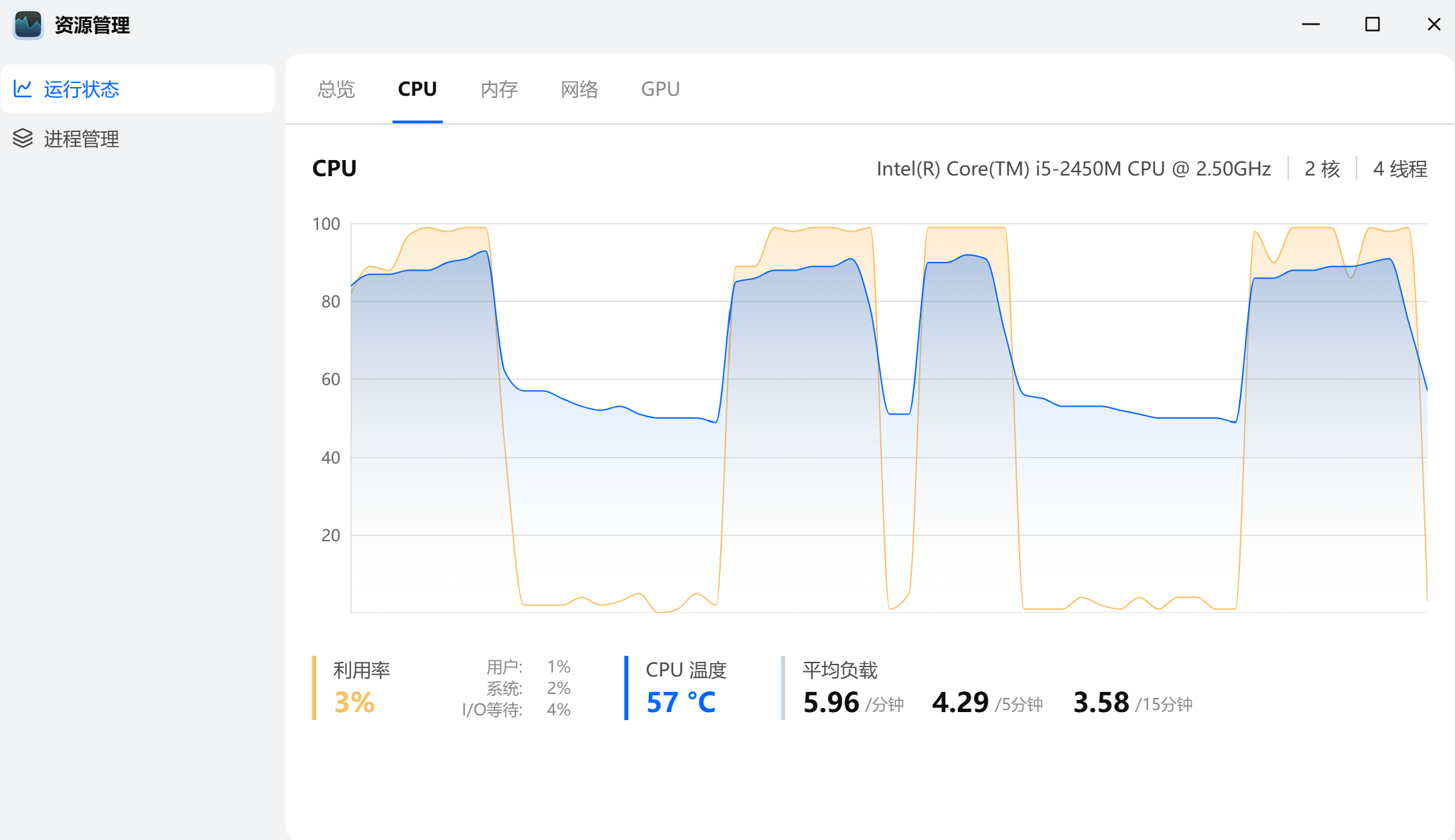Click the 3% utilization value

354,702
